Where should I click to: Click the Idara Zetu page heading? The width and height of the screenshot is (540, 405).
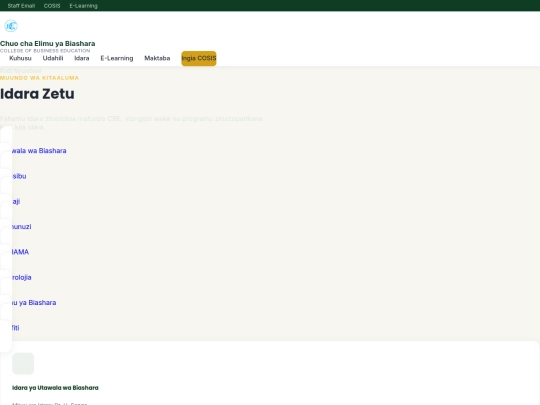(x=37, y=94)
